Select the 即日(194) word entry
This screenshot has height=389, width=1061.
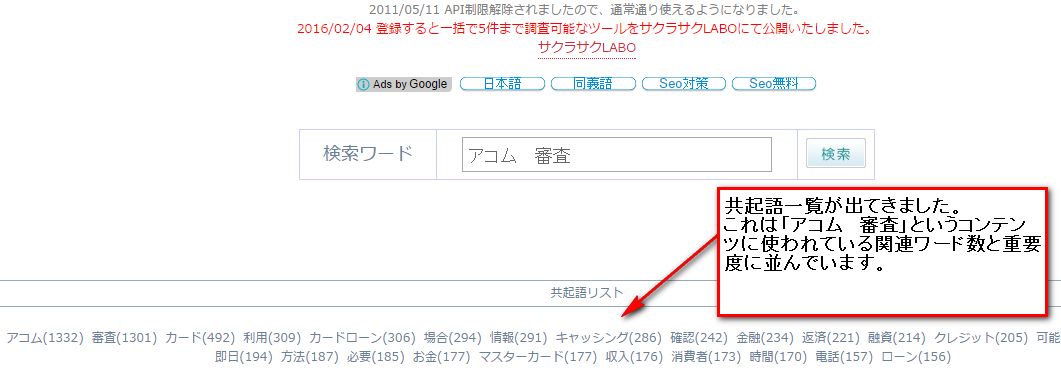[244, 357]
